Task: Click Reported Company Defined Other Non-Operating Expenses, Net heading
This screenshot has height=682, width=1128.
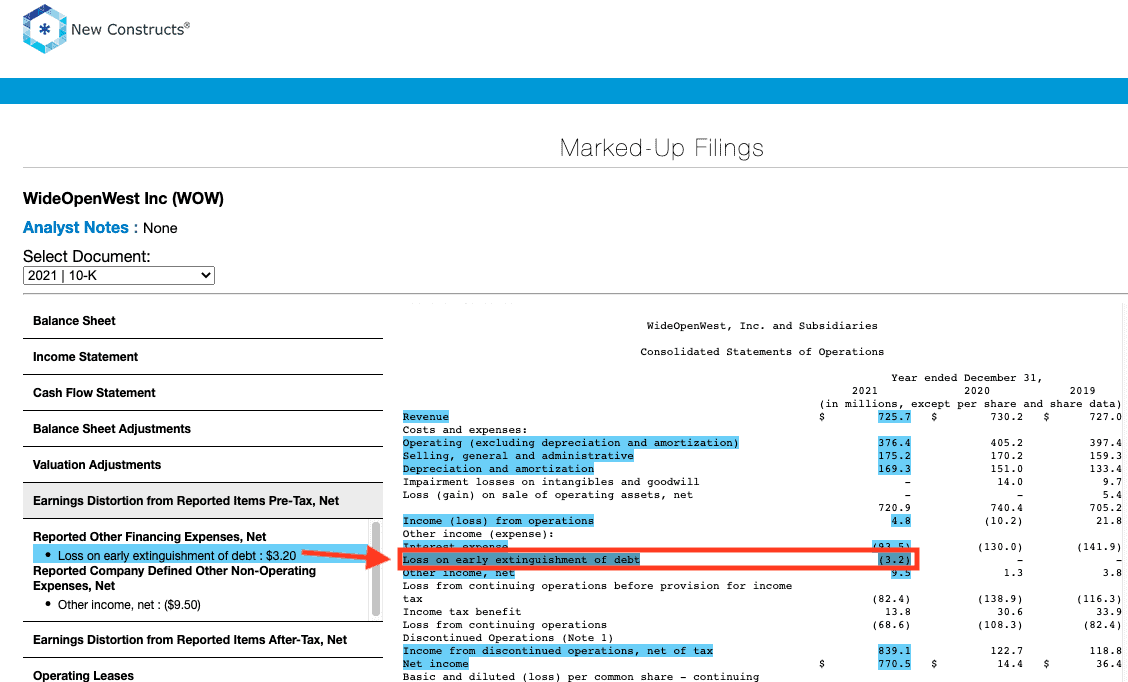Action: click(x=174, y=578)
